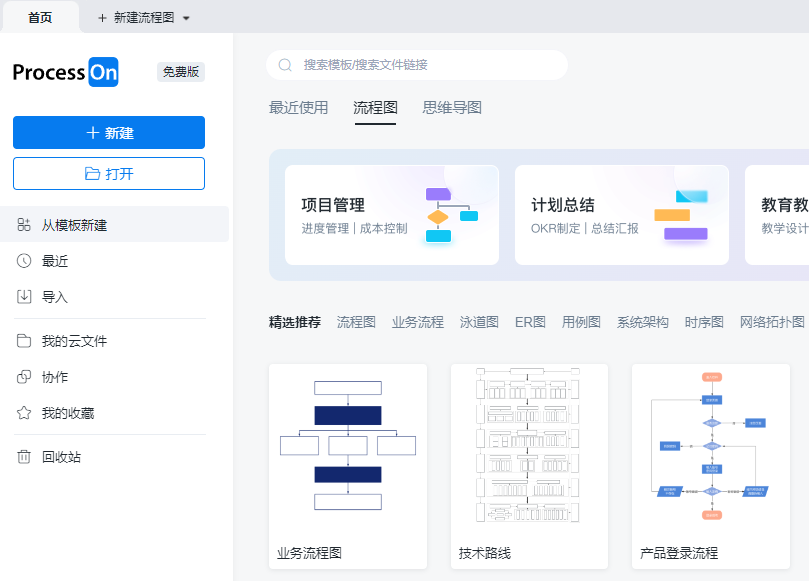Click the 我的云文件 folder icon
Viewport: 809px width, 581px height.
24,341
